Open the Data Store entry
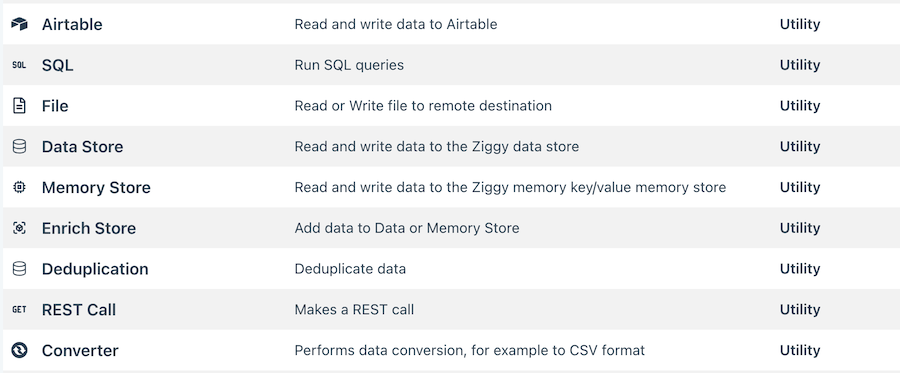This screenshot has height=373, width=900. point(82,147)
